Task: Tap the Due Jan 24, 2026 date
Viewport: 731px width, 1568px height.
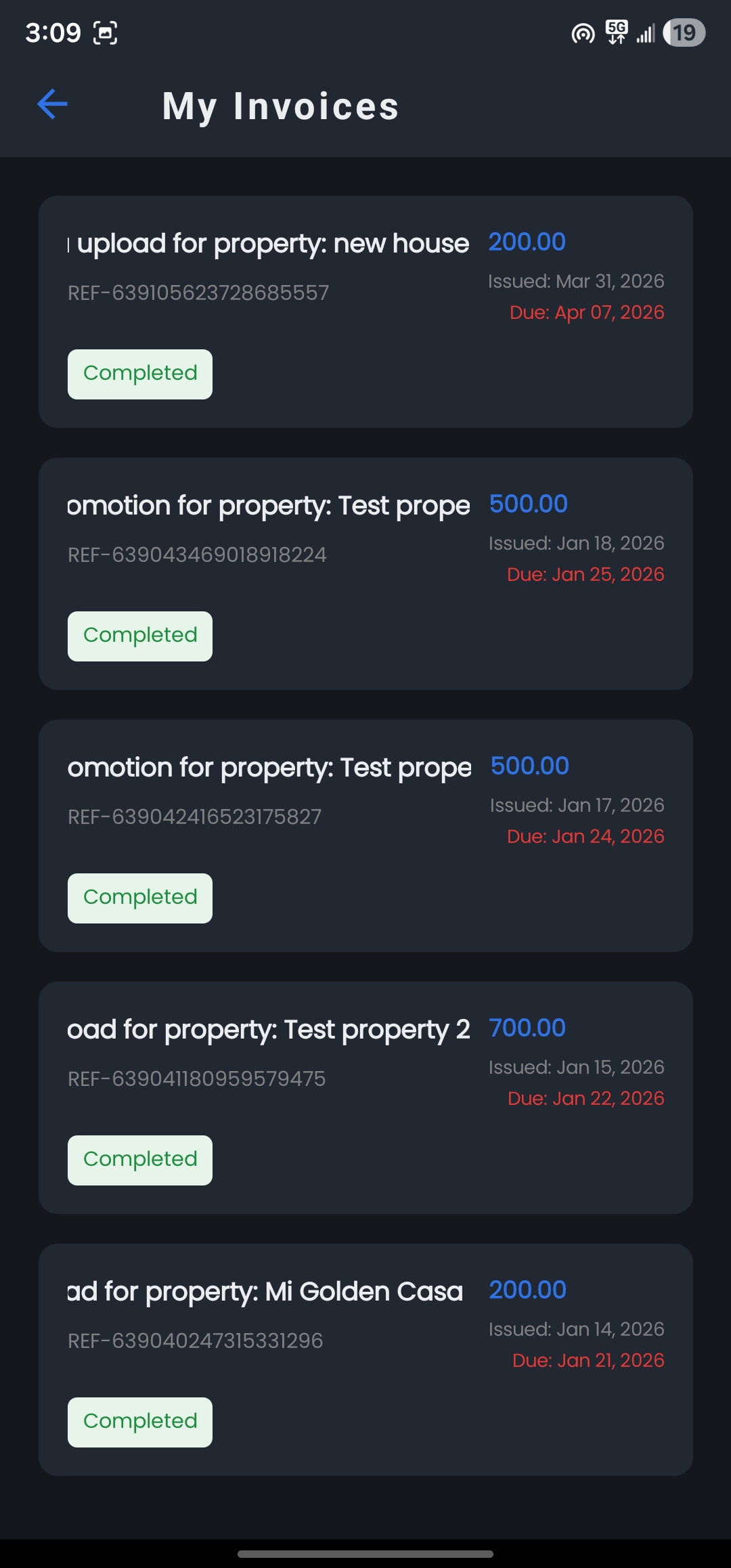Action: point(585,836)
